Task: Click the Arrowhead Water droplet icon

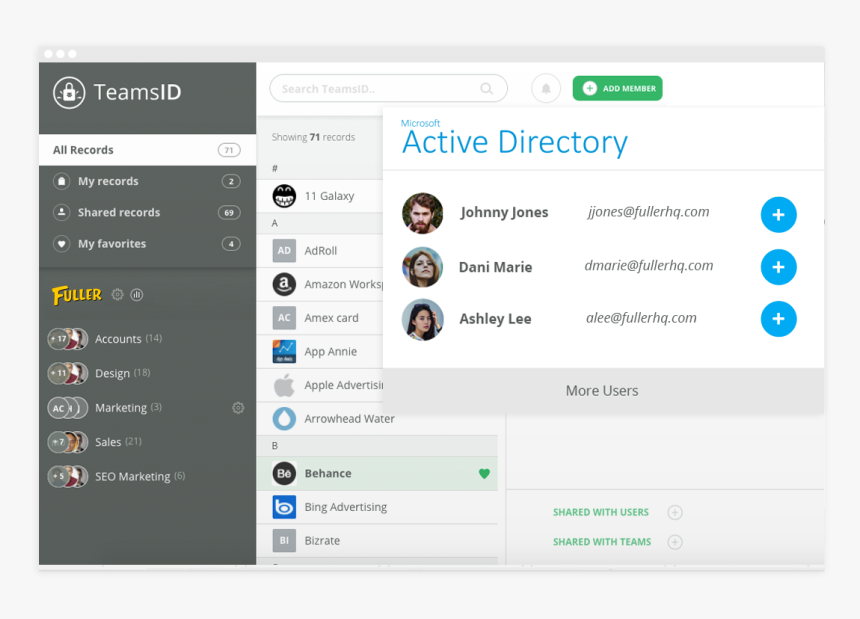Action: [284, 419]
